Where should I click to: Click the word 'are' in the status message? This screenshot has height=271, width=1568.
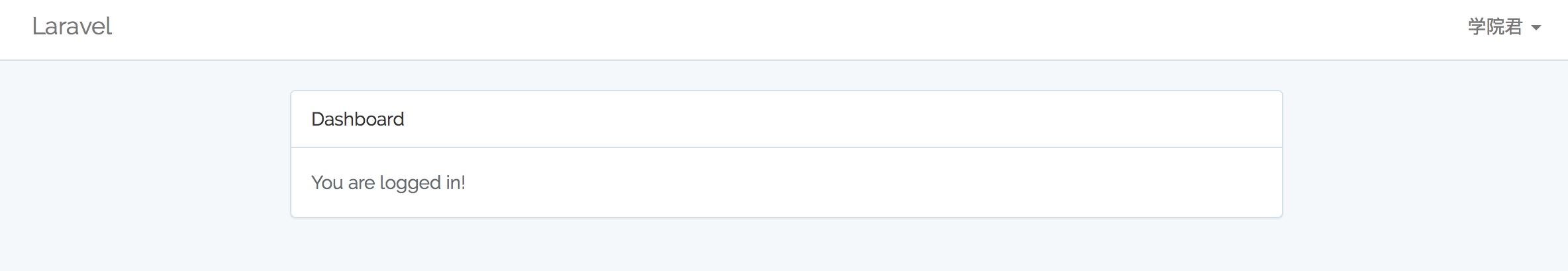[361, 183]
